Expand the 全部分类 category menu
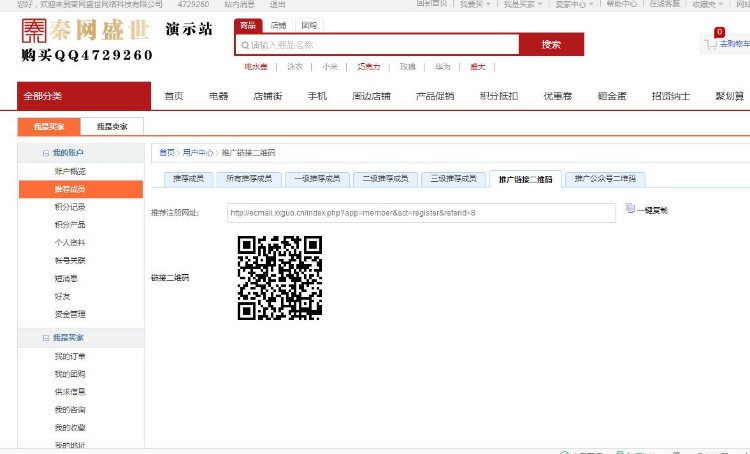The width and height of the screenshot is (750, 454). click(84, 96)
